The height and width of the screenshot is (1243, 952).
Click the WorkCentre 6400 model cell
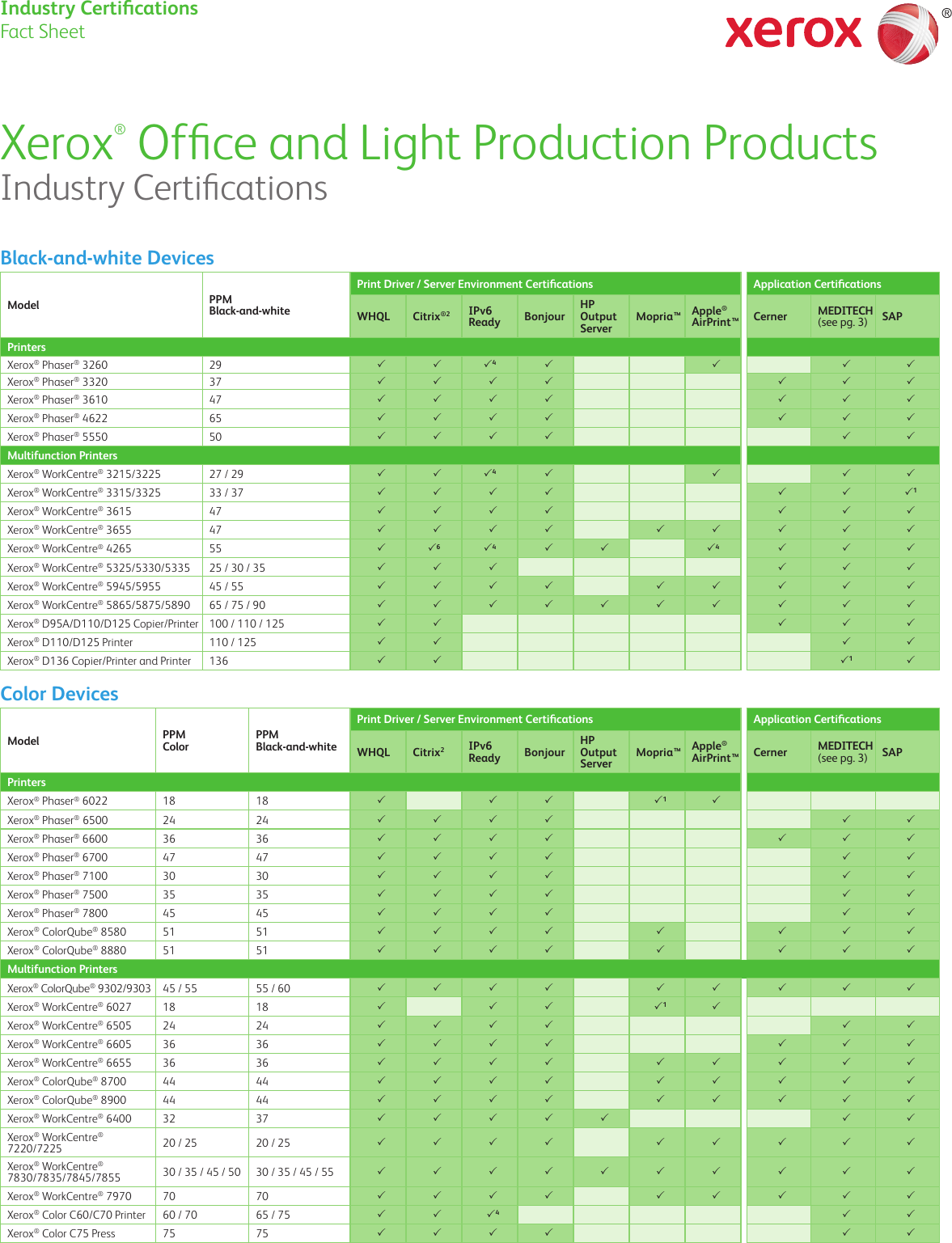[78, 1118]
